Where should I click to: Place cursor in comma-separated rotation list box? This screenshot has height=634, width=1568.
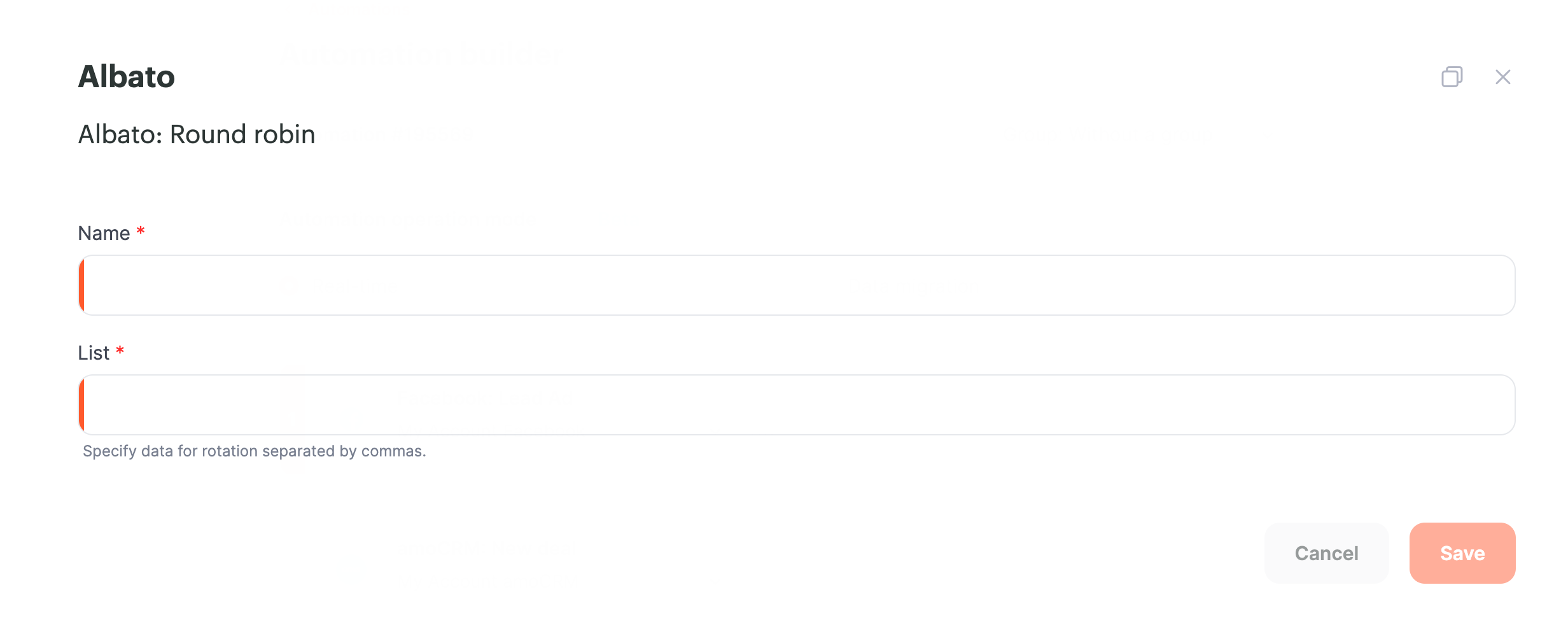(x=797, y=405)
